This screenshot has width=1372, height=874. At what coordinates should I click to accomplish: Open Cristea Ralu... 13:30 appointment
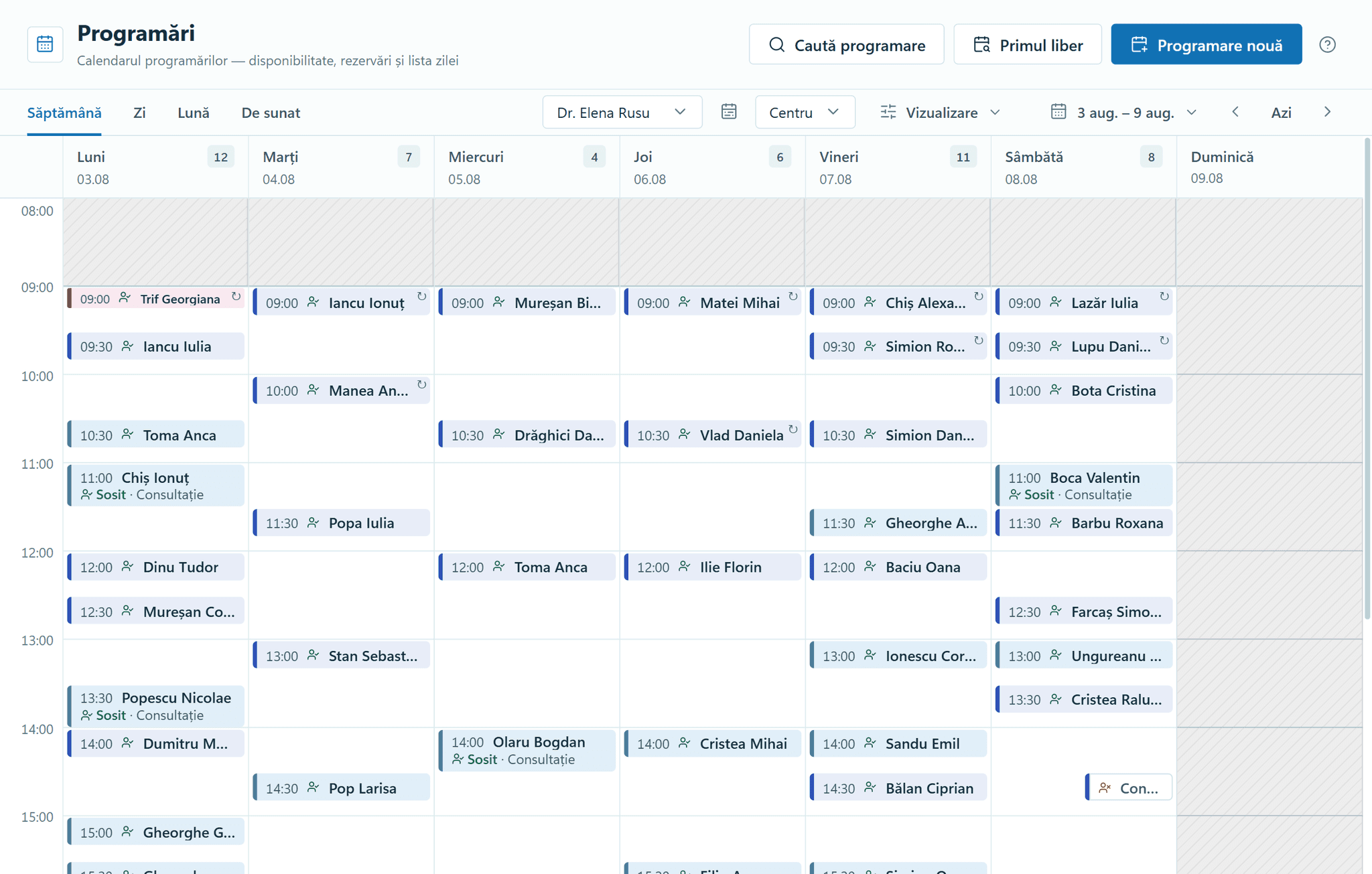tap(1084, 699)
